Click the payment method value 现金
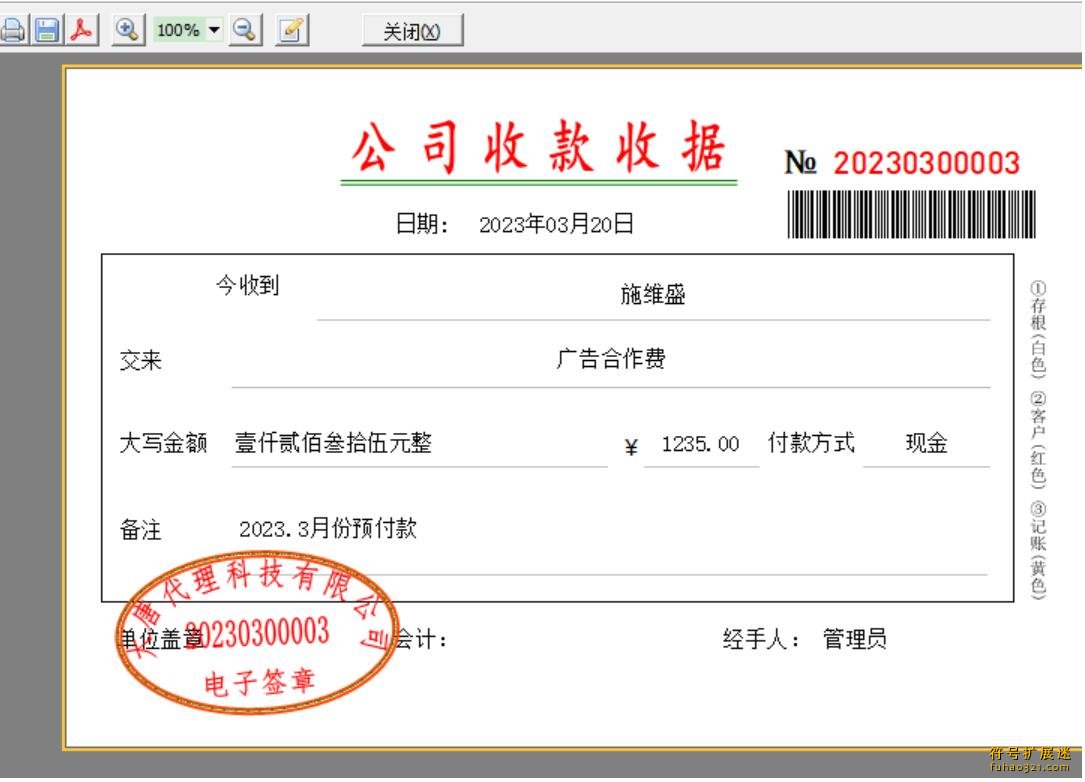Viewport: 1085px width, 782px height. (x=927, y=442)
